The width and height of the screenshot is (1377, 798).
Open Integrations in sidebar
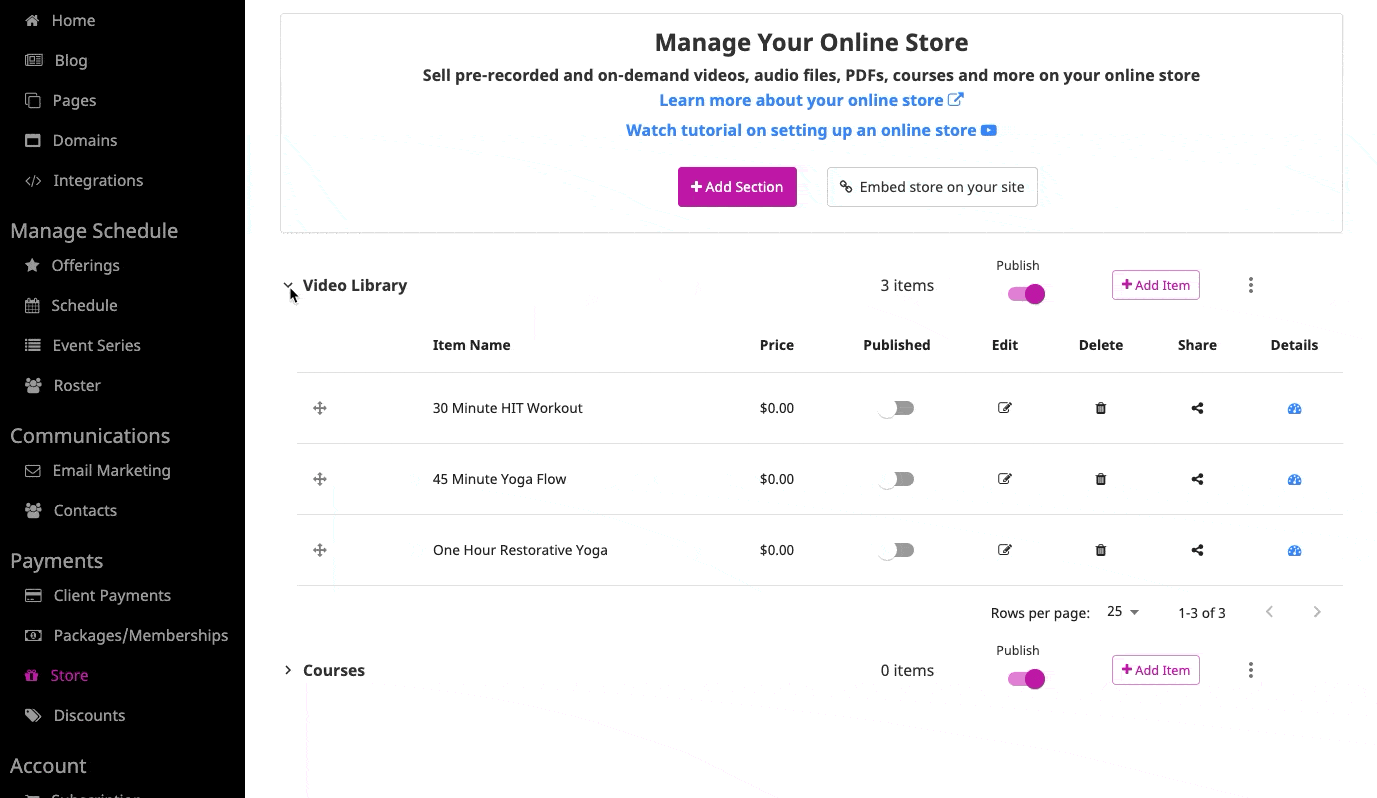[98, 180]
